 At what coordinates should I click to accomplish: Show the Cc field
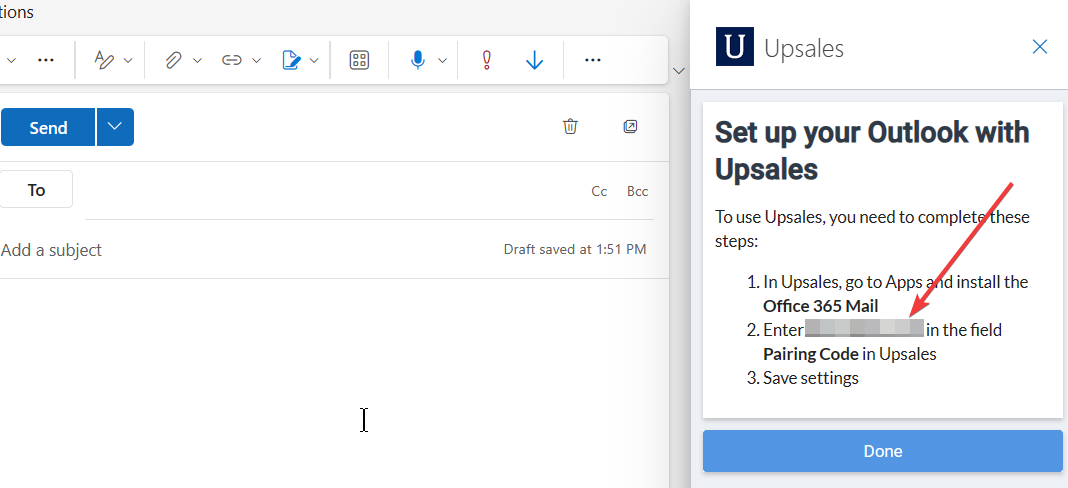599,192
